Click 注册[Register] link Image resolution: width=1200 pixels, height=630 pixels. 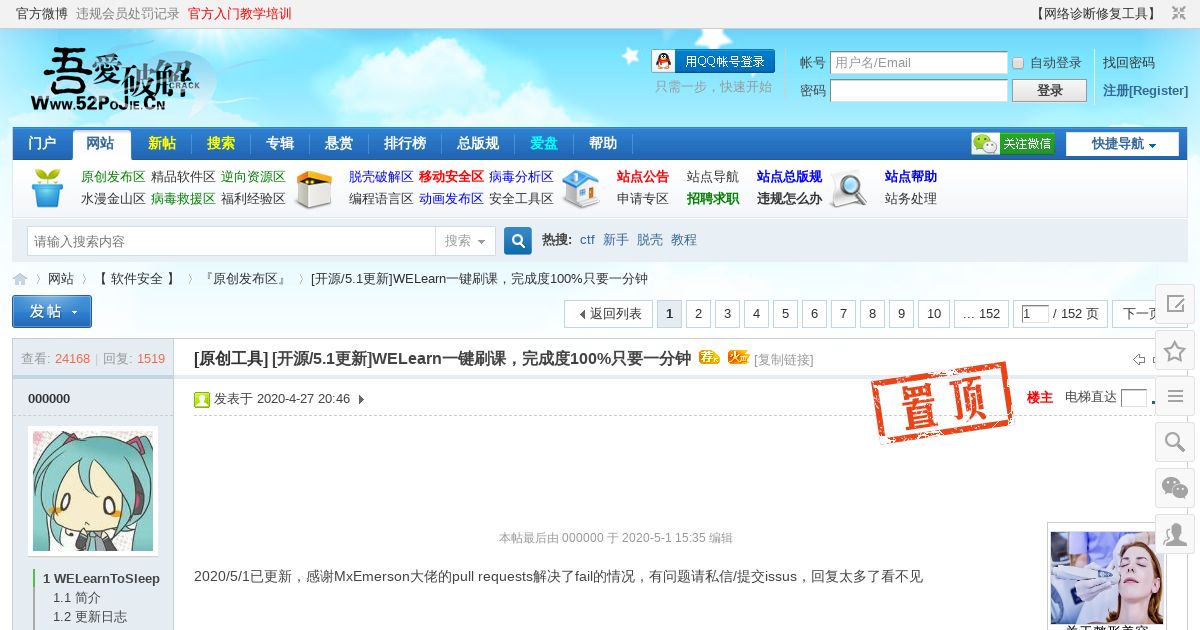(x=1145, y=90)
